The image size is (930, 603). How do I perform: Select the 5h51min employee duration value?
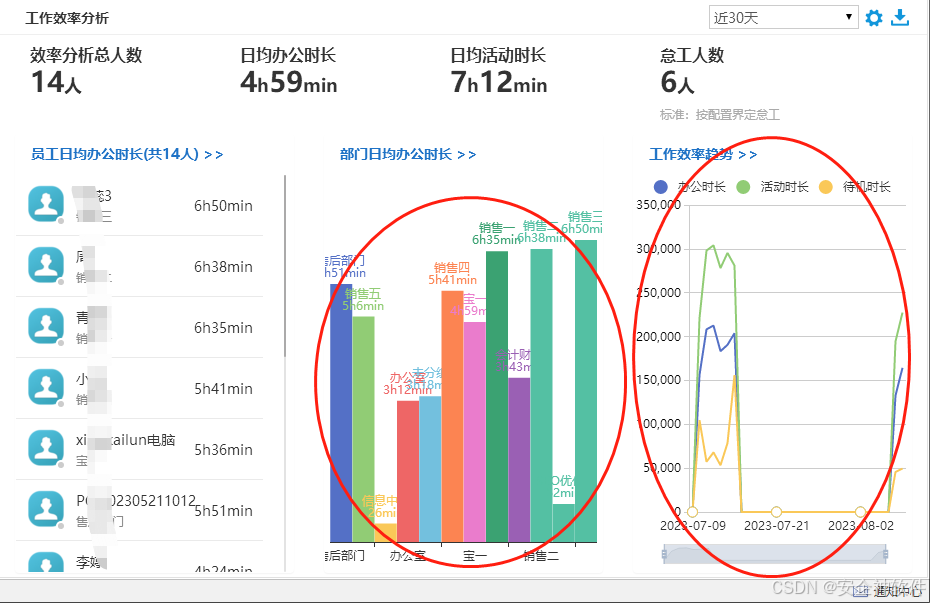223,511
